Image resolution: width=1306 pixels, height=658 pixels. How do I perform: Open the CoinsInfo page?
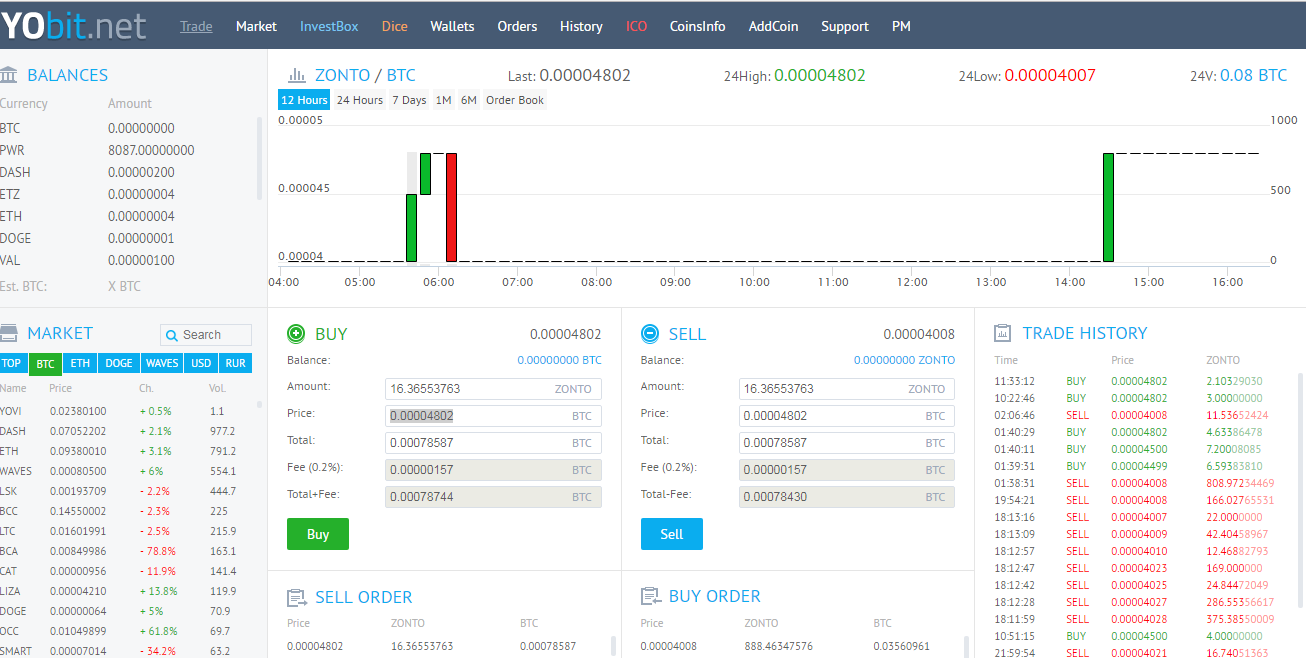click(698, 26)
